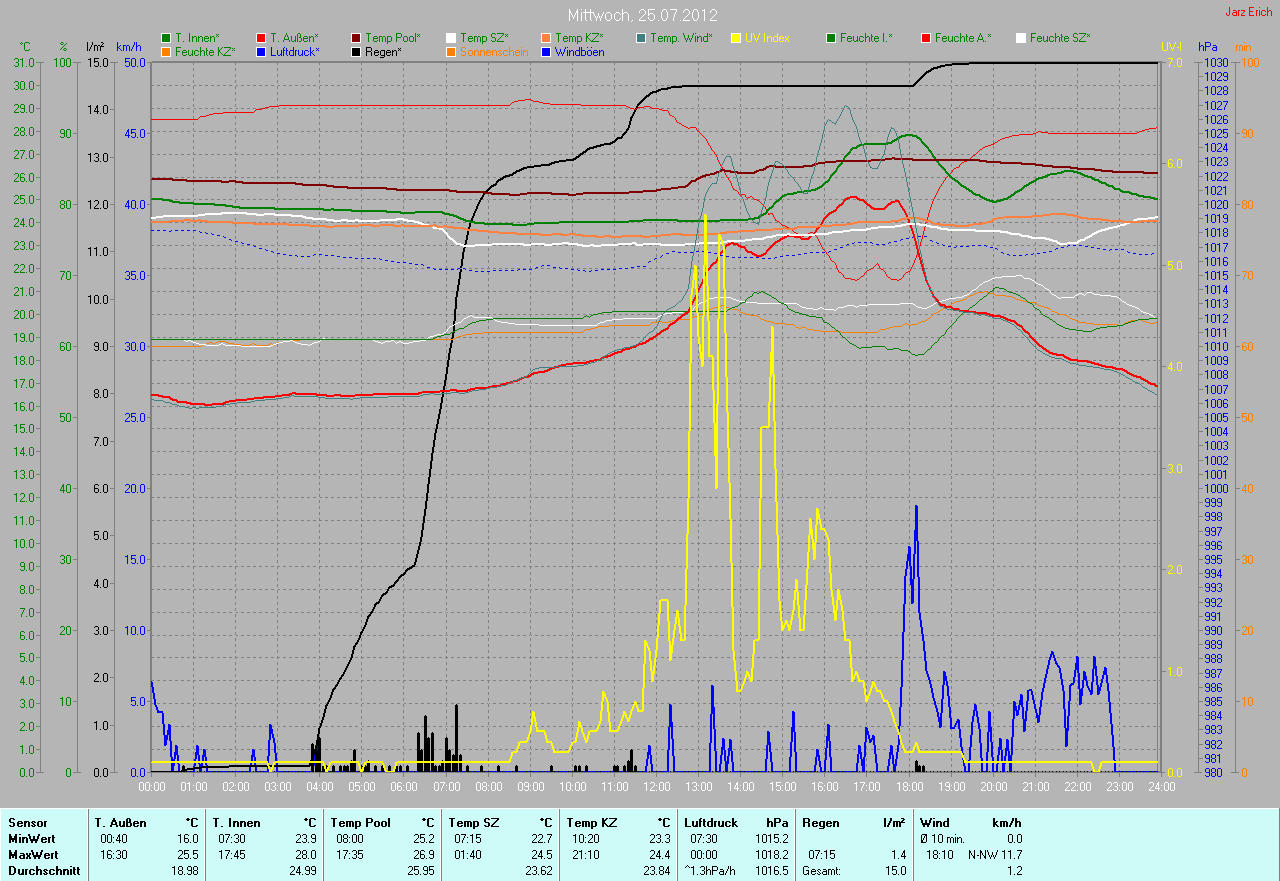Select the T. Außen* legend label

tap(294, 38)
